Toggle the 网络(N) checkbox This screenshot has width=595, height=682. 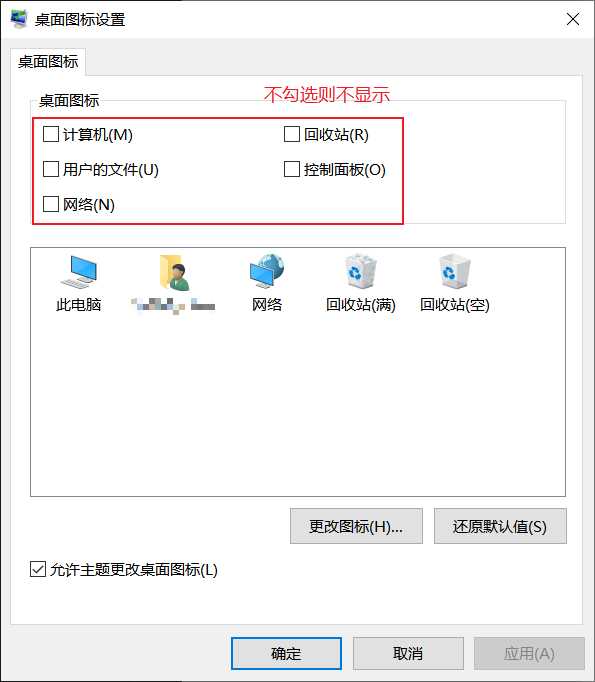[x=51, y=204]
